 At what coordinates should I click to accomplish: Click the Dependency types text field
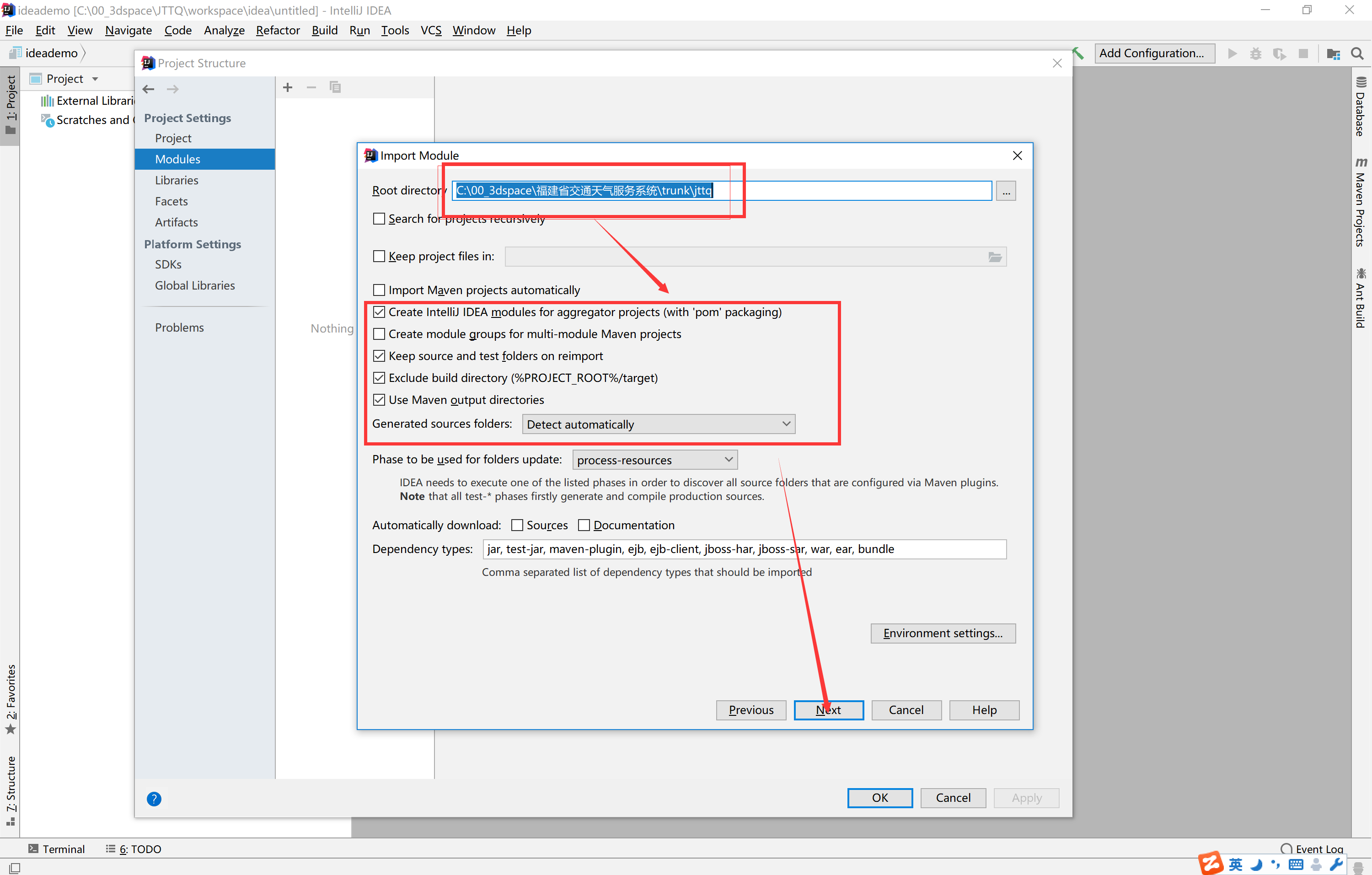(x=744, y=548)
